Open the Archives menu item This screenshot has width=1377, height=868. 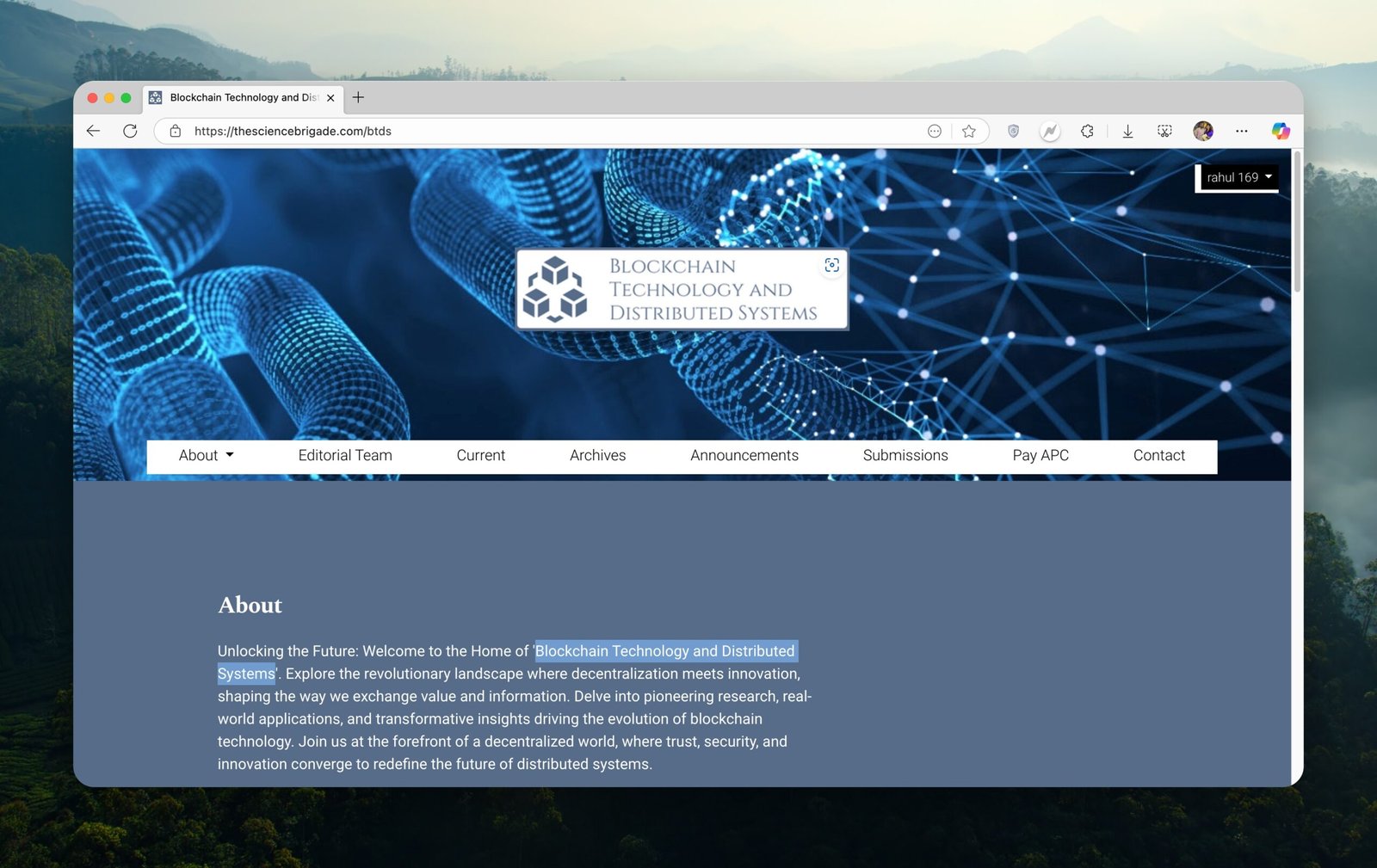pyautogui.click(x=597, y=455)
